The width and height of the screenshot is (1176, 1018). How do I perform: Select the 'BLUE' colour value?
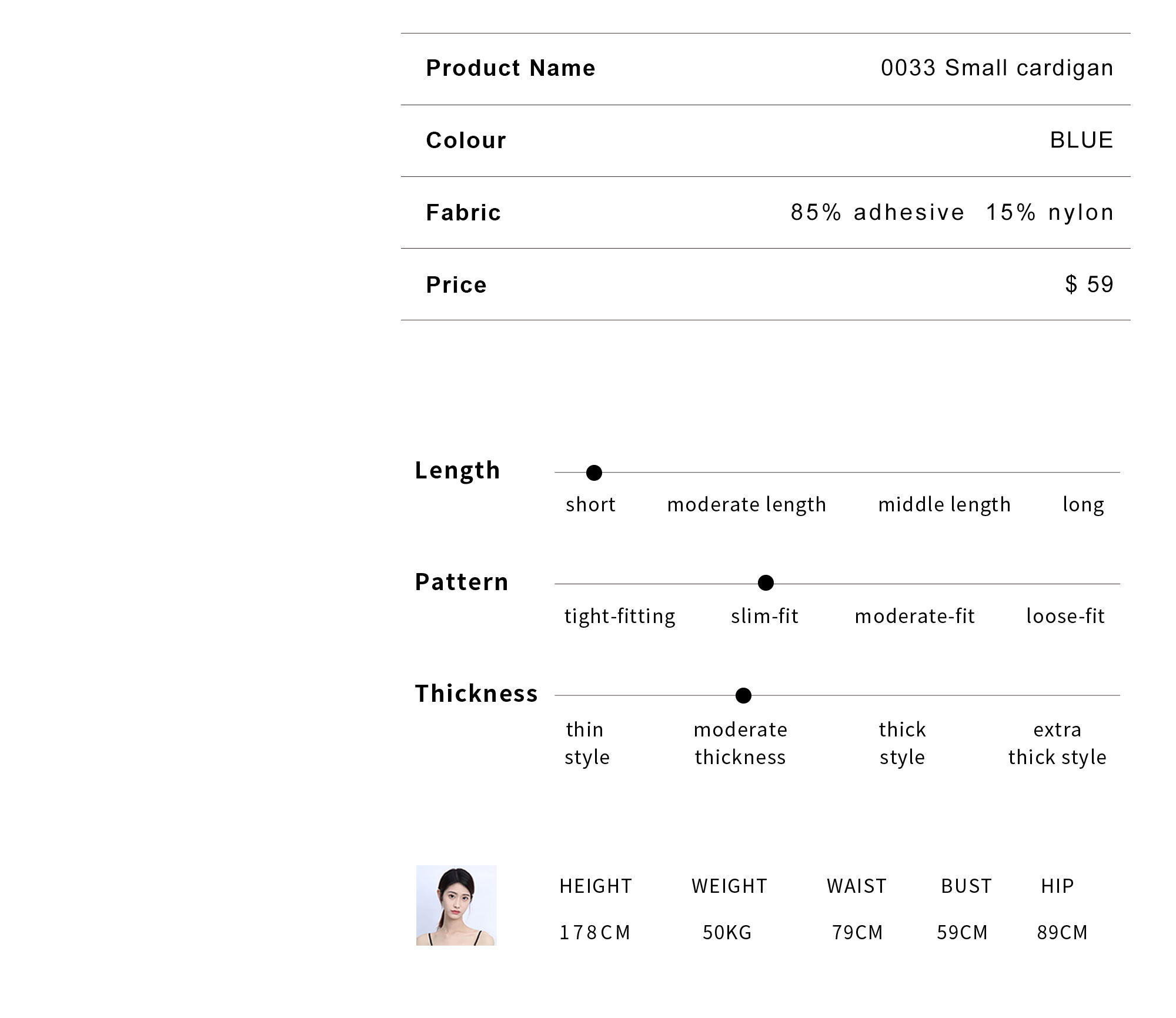pos(1081,140)
